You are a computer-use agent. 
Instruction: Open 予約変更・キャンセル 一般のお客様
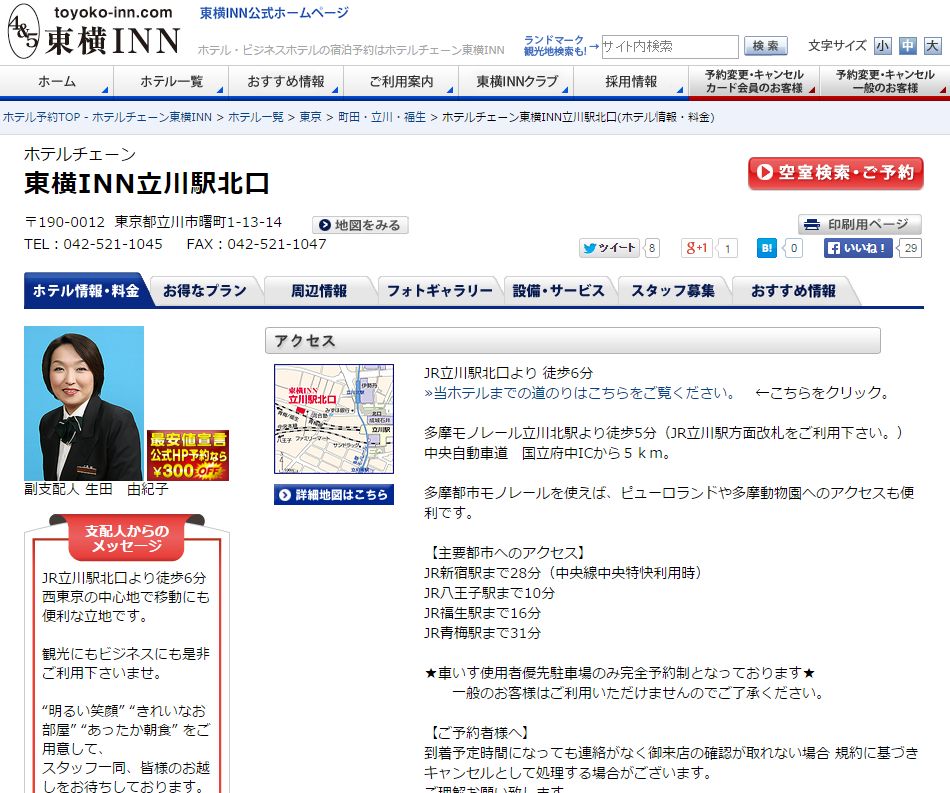885,82
